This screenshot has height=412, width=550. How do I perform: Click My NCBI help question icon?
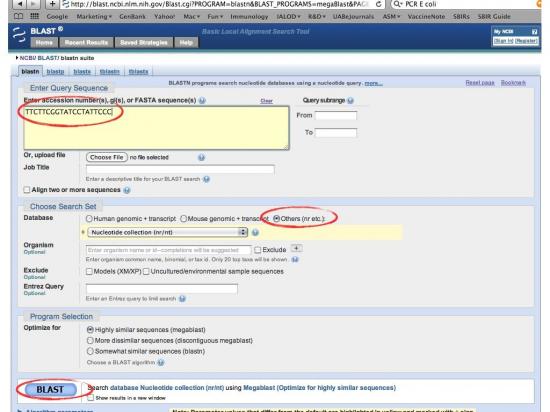(534, 32)
